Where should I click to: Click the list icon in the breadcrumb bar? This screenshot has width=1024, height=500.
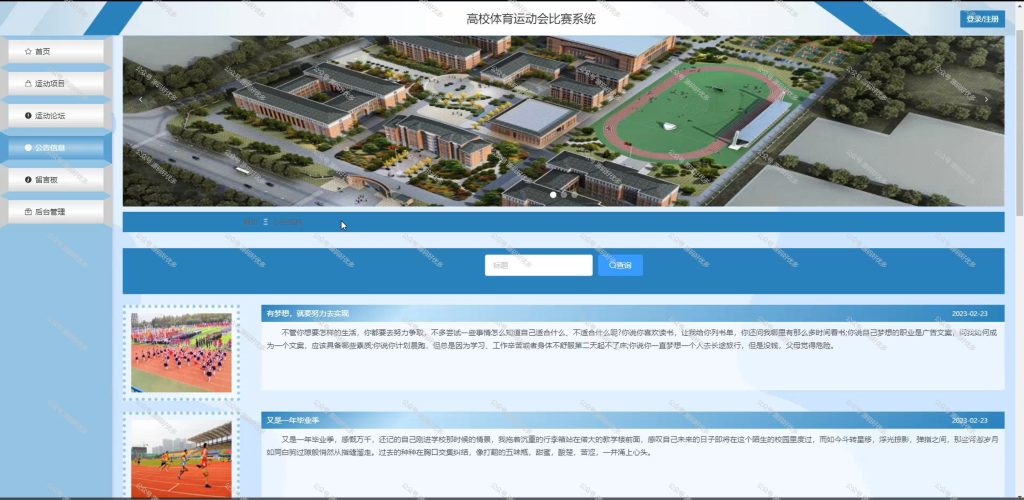(x=266, y=222)
